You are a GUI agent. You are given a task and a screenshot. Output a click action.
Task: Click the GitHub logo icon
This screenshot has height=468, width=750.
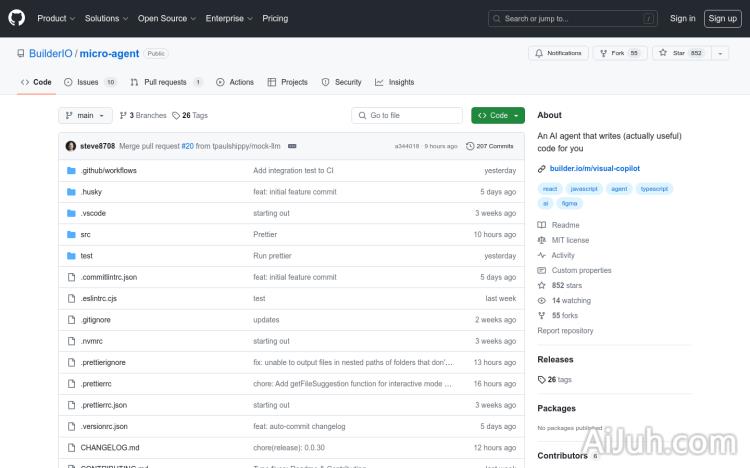point(17,18)
